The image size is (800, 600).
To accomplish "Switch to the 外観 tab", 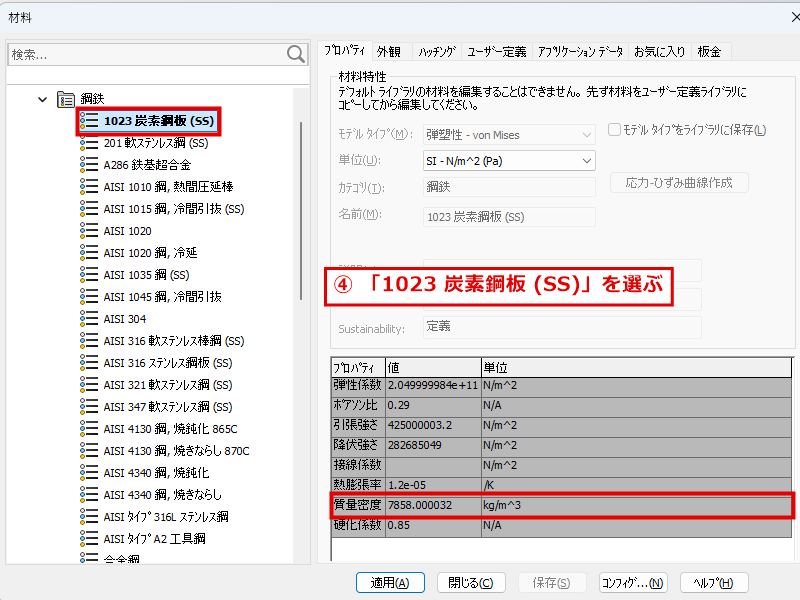I will click(x=389, y=52).
